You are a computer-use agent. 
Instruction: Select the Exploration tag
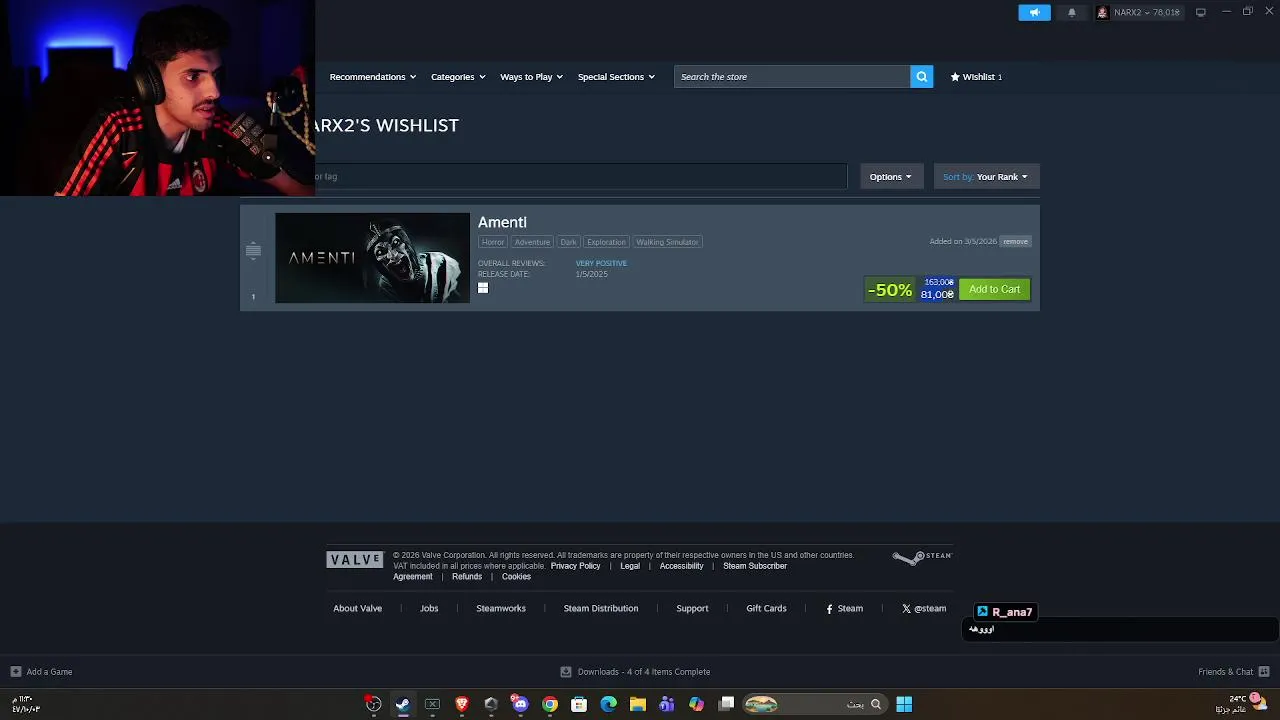pos(606,242)
